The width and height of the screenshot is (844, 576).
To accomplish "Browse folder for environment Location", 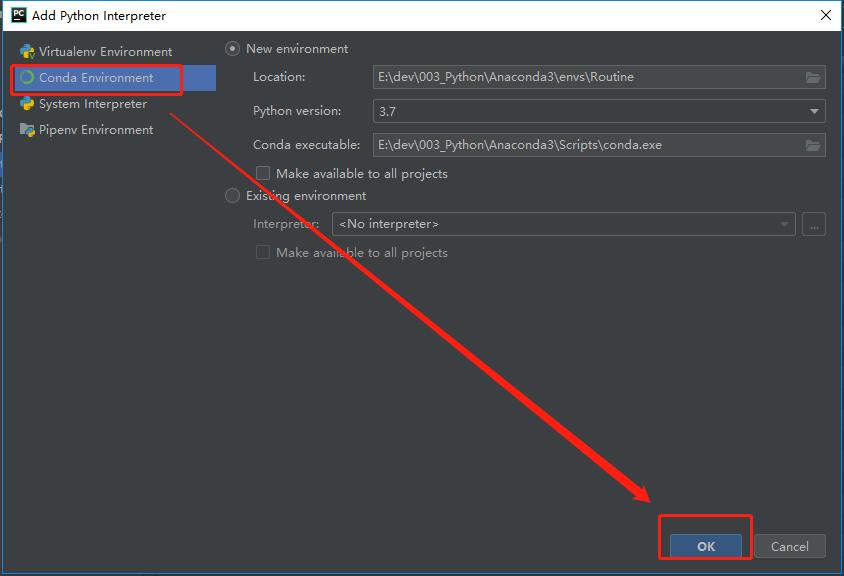I will coord(813,77).
